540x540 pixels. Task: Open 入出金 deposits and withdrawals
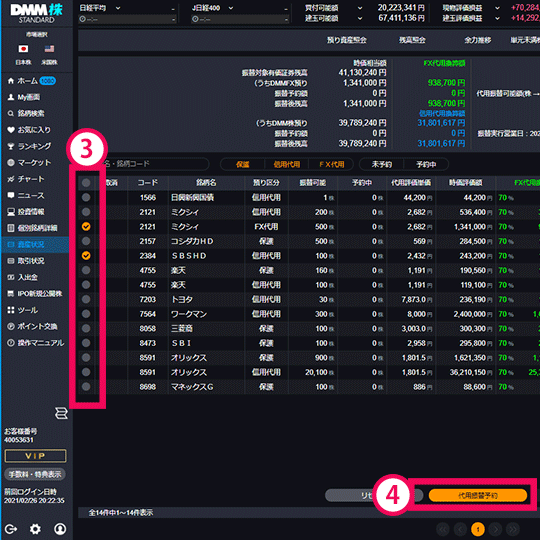pos(23,277)
